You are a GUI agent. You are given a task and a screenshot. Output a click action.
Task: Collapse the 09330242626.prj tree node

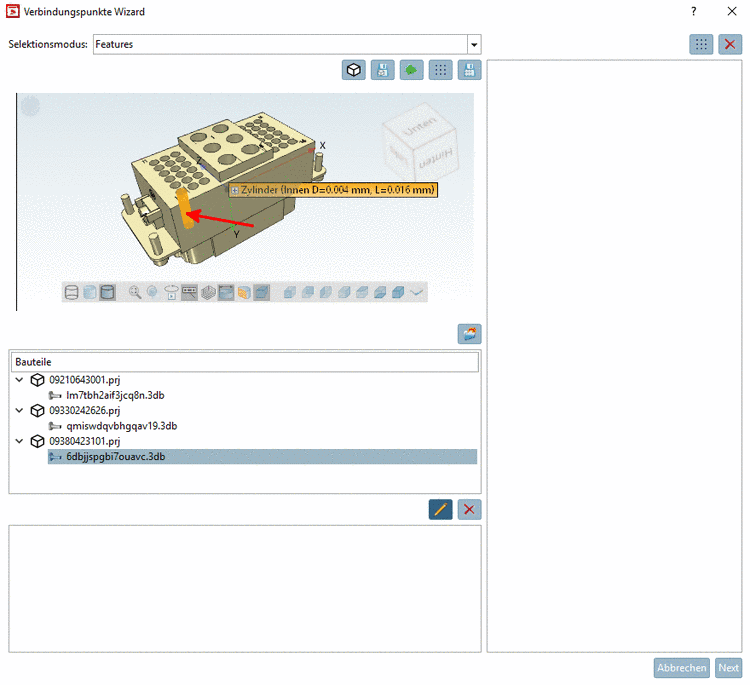19,410
